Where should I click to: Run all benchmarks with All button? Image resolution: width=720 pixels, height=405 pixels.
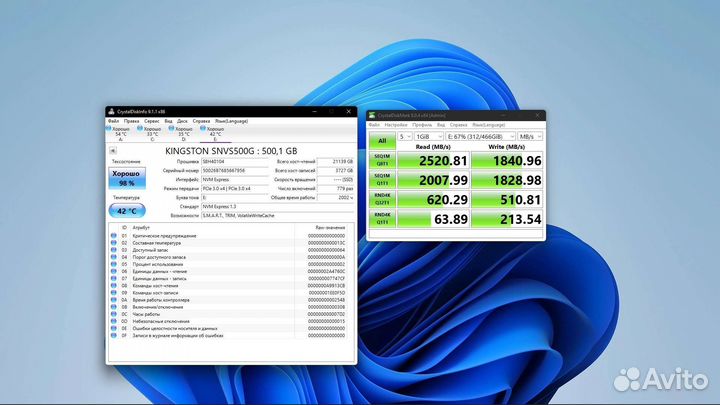coord(382,141)
